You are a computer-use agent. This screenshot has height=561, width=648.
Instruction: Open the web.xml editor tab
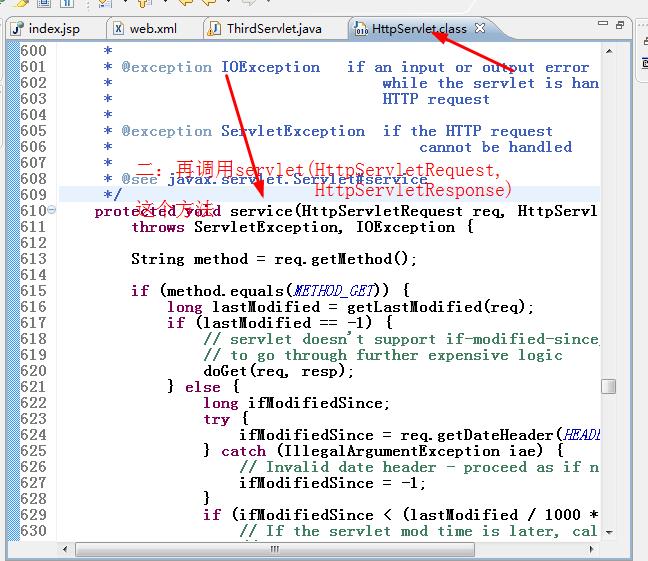(x=145, y=29)
